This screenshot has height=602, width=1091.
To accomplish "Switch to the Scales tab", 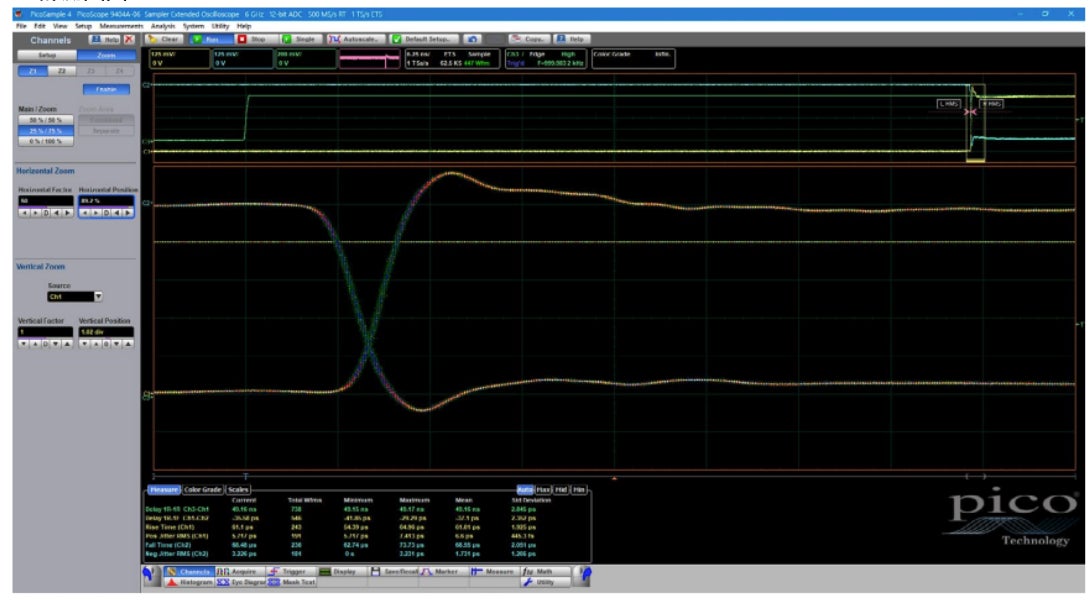I will tap(238, 490).
